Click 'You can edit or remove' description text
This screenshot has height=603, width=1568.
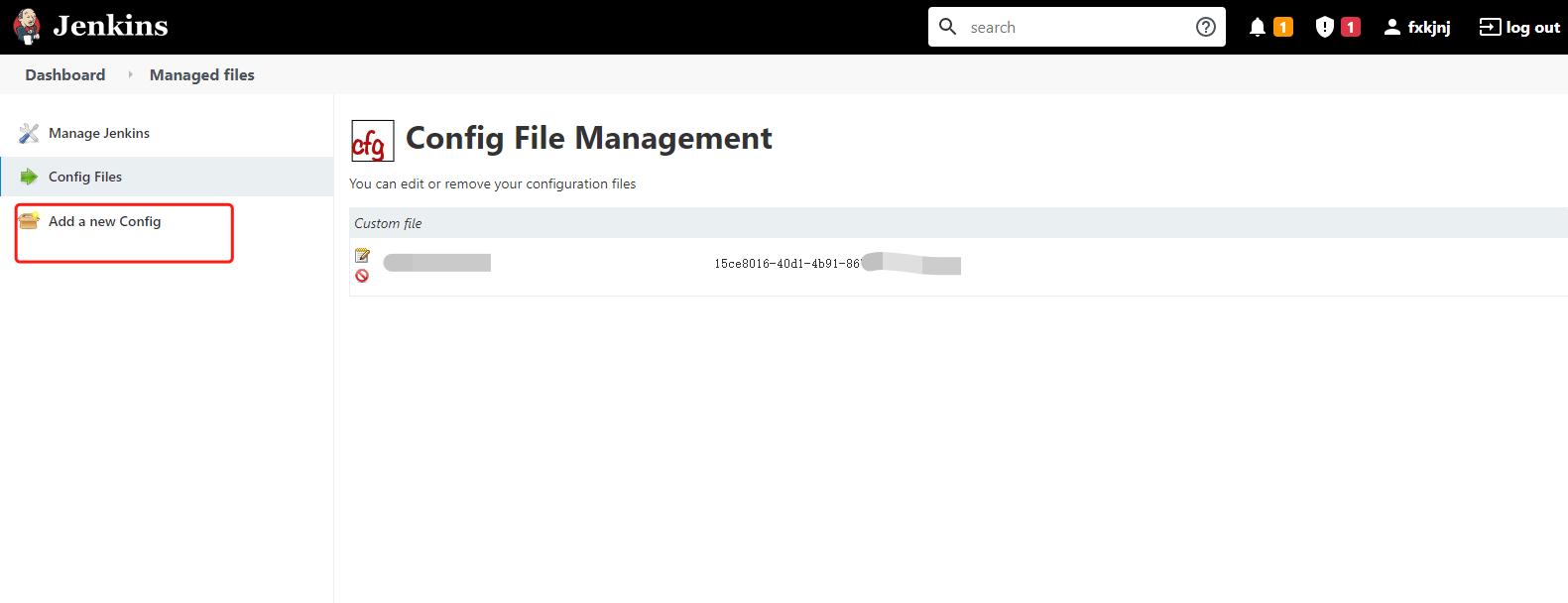(493, 183)
